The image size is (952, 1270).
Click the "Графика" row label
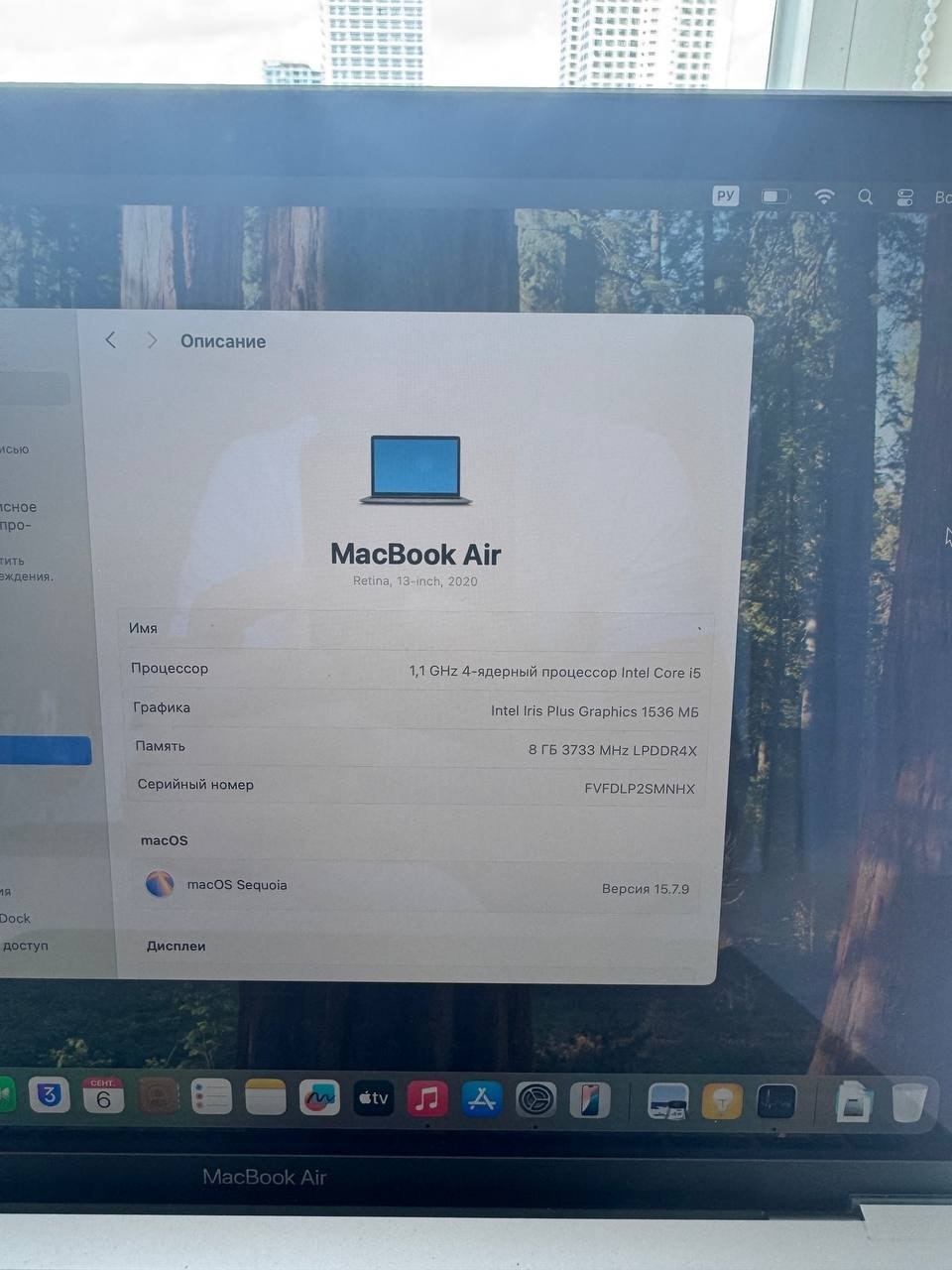(x=162, y=707)
